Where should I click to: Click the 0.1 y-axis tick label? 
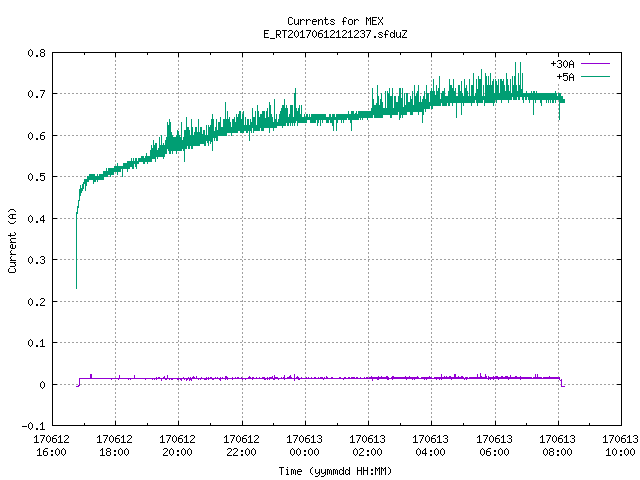pos(36,343)
